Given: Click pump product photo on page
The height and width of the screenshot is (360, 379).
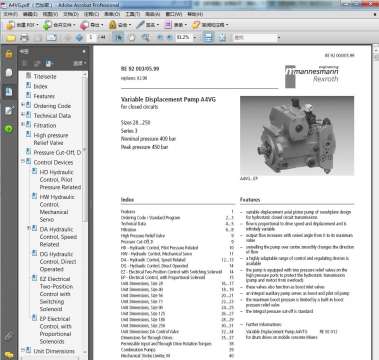Looking at the screenshot, I should [x=297, y=136].
